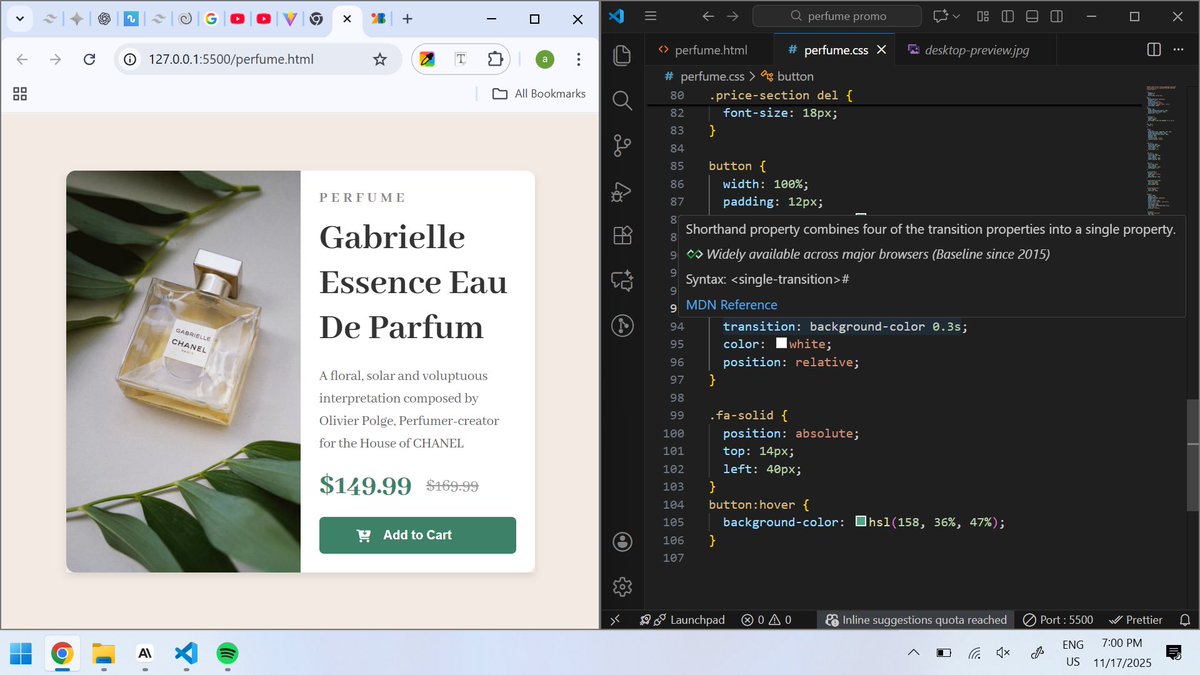Open the Explorer view in VS Code
The width and height of the screenshot is (1200, 675).
[x=622, y=55]
